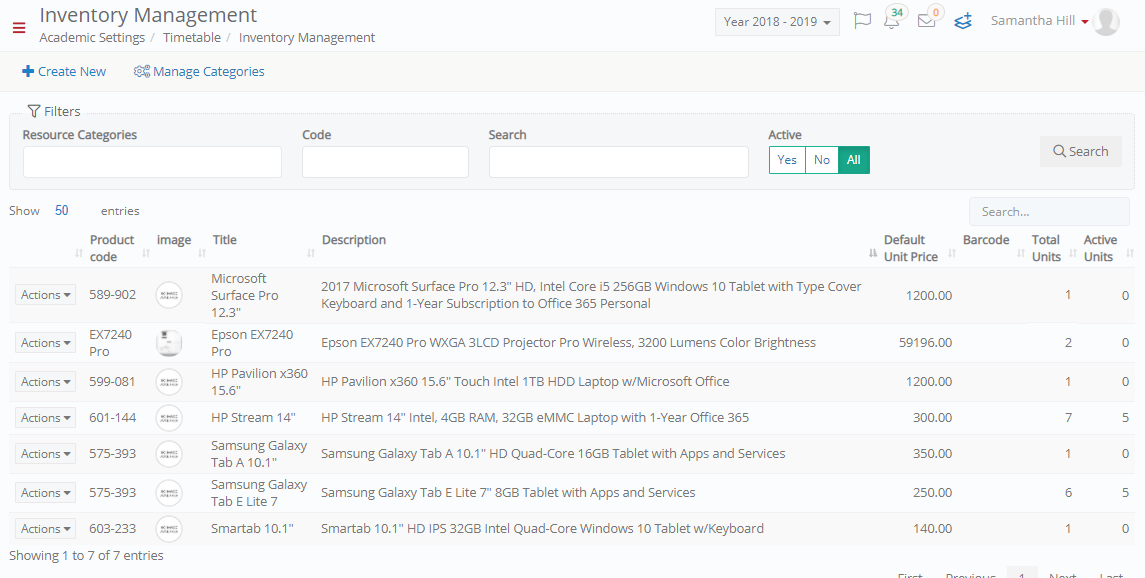Sort by image column header
Screen dimensions: 1145x578
pos(180,248)
